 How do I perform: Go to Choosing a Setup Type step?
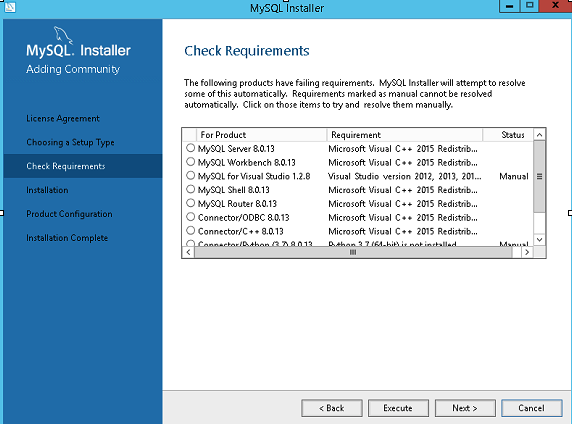pos(70,142)
